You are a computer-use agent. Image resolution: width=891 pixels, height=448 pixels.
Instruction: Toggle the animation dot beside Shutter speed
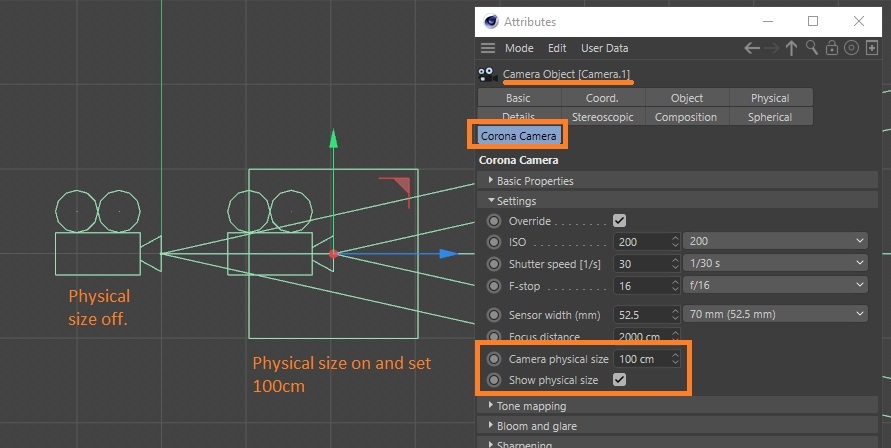494,264
